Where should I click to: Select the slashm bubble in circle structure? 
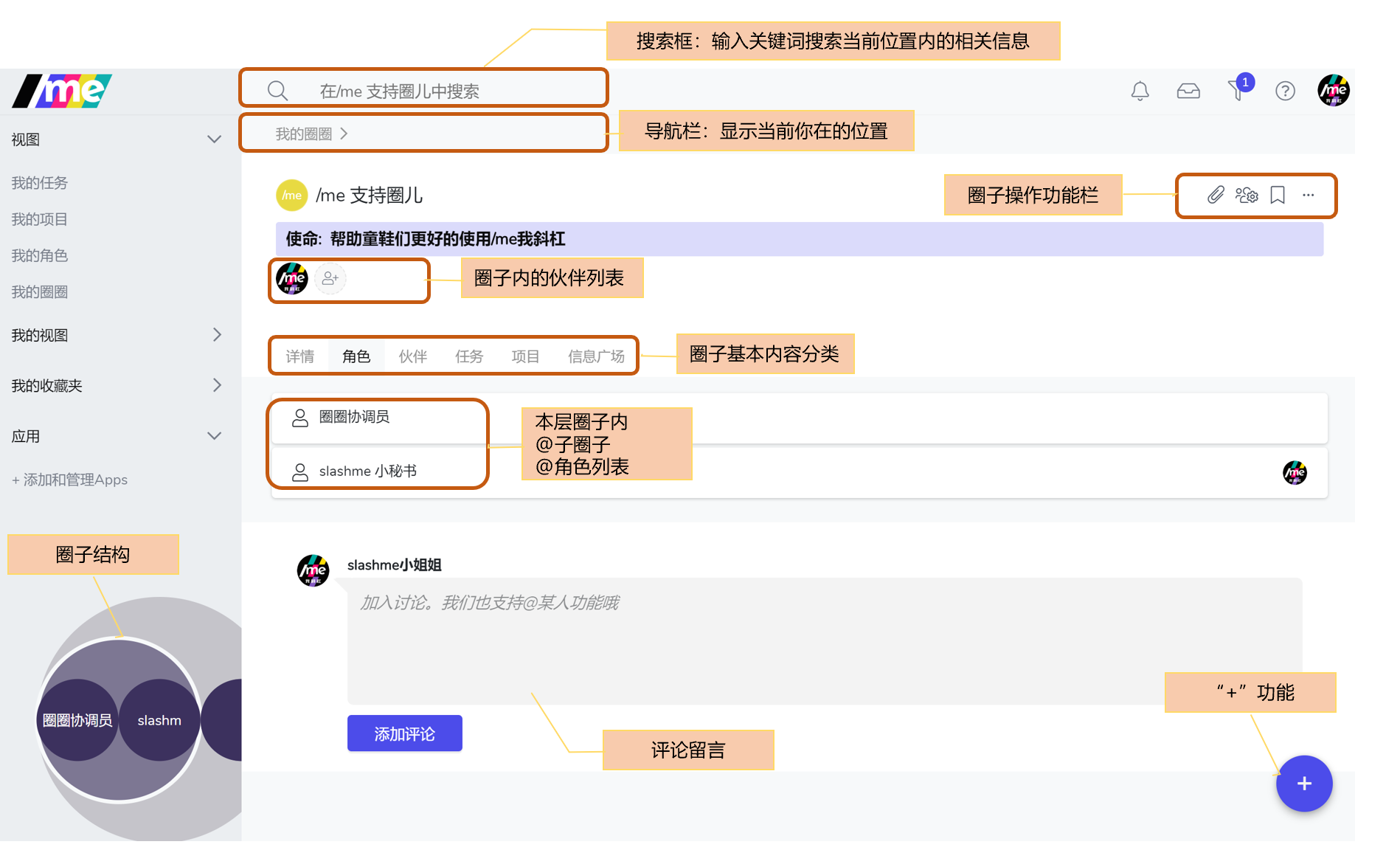click(x=159, y=720)
